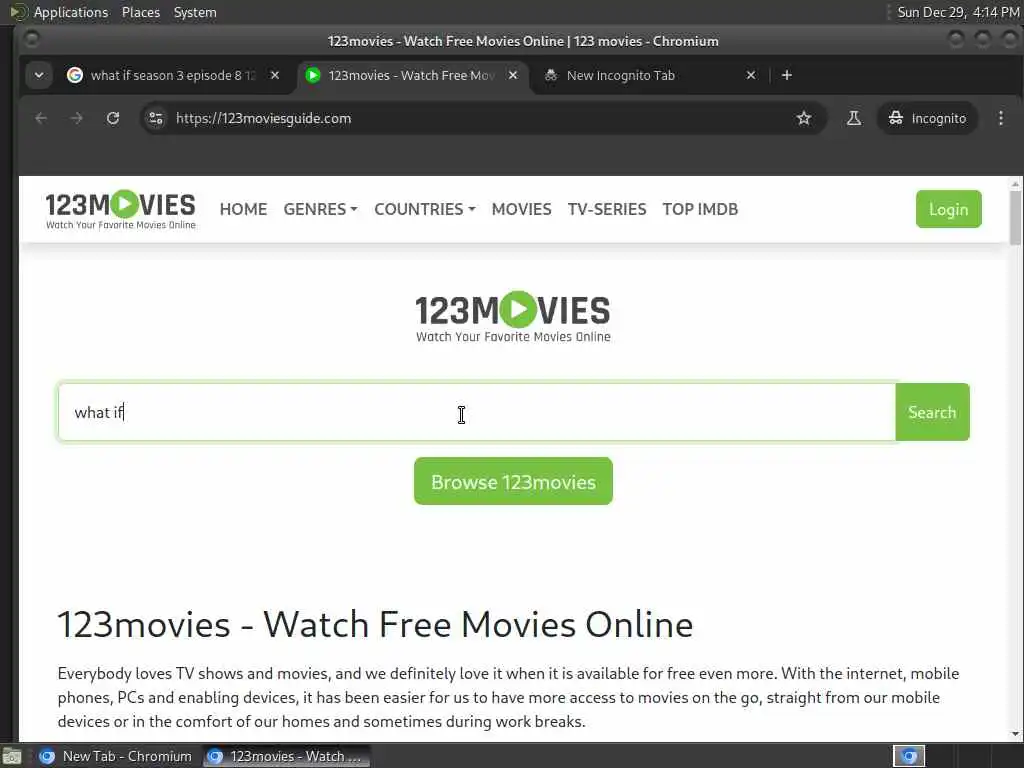Image resolution: width=1024 pixels, height=768 pixels.
Task: Open the MOVIES navigation link
Action: coord(522,209)
